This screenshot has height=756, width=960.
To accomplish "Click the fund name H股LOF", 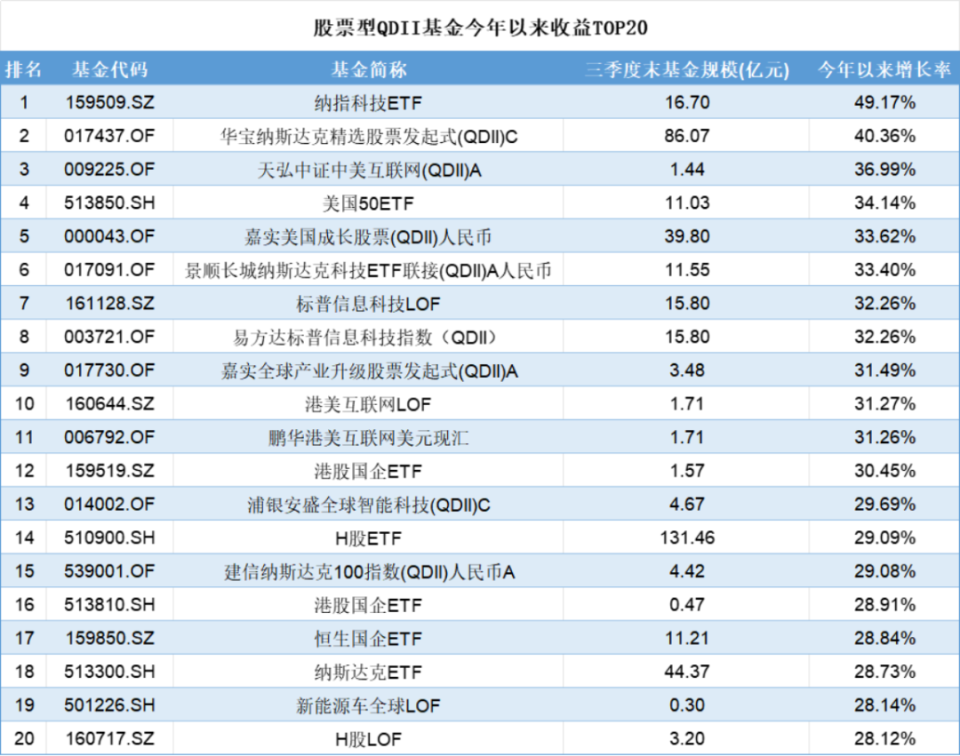I will pyautogui.click(x=369, y=739).
